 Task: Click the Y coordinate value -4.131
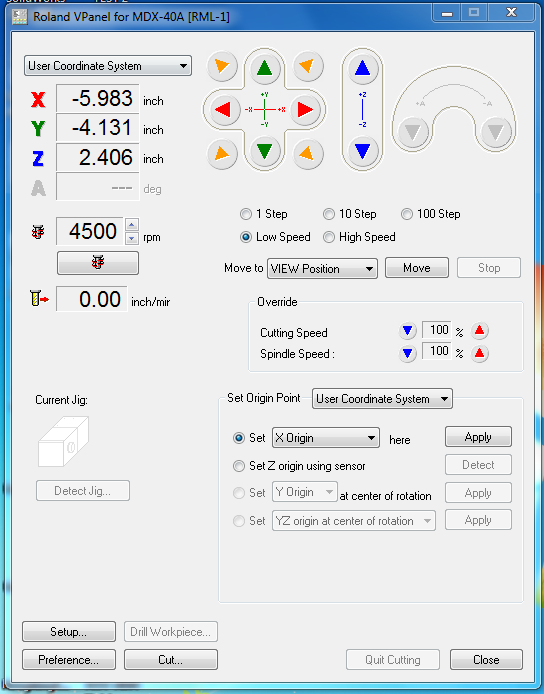[98, 128]
